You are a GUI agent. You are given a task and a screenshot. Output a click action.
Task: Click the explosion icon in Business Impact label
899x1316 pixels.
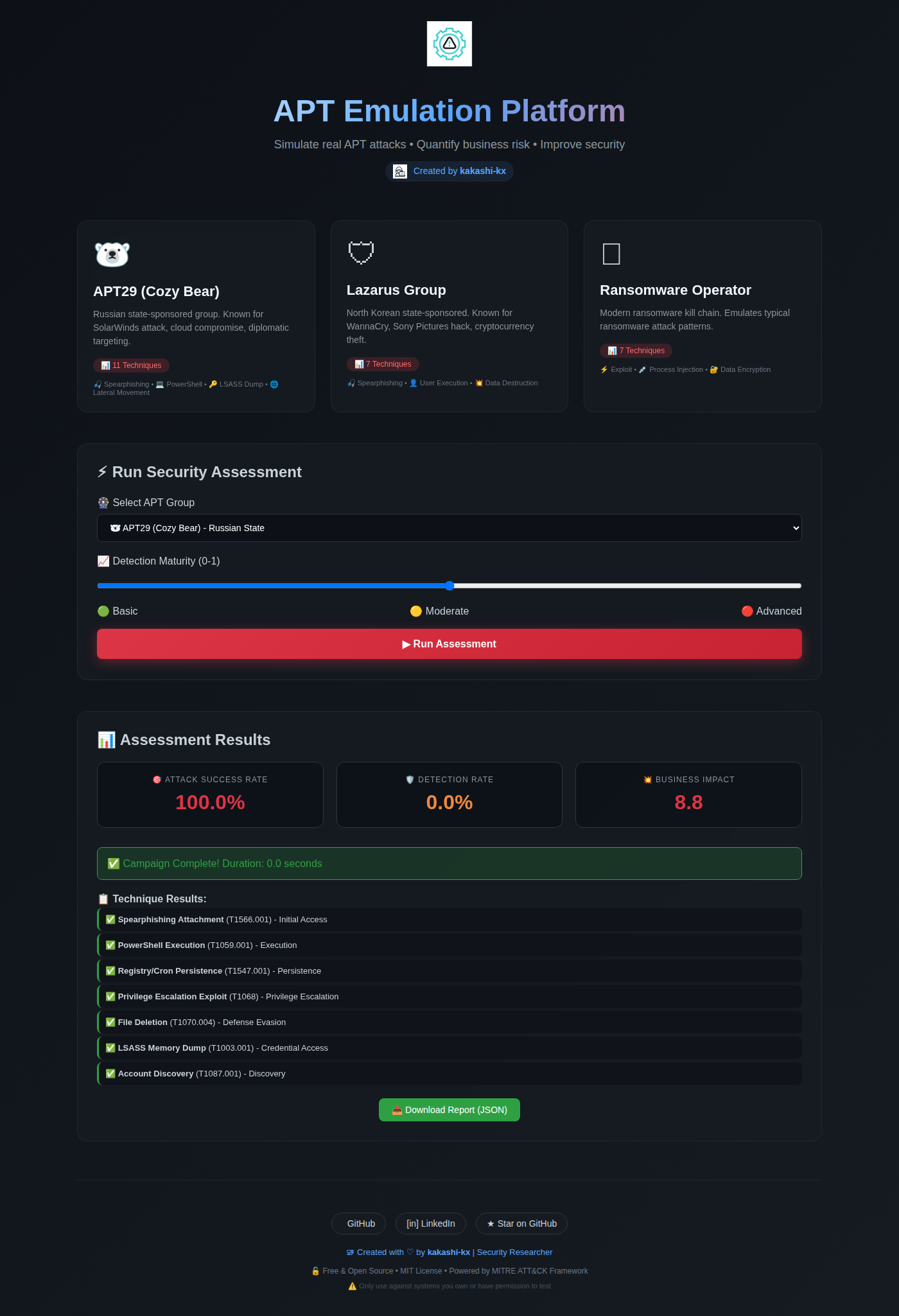point(647,780)
